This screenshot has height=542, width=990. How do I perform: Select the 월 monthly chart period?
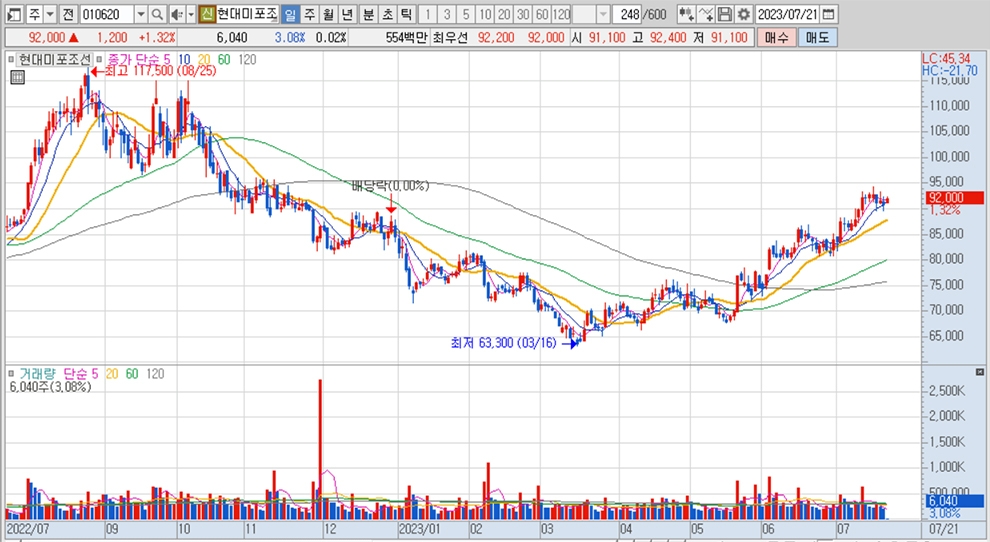[x=328, y=14]
